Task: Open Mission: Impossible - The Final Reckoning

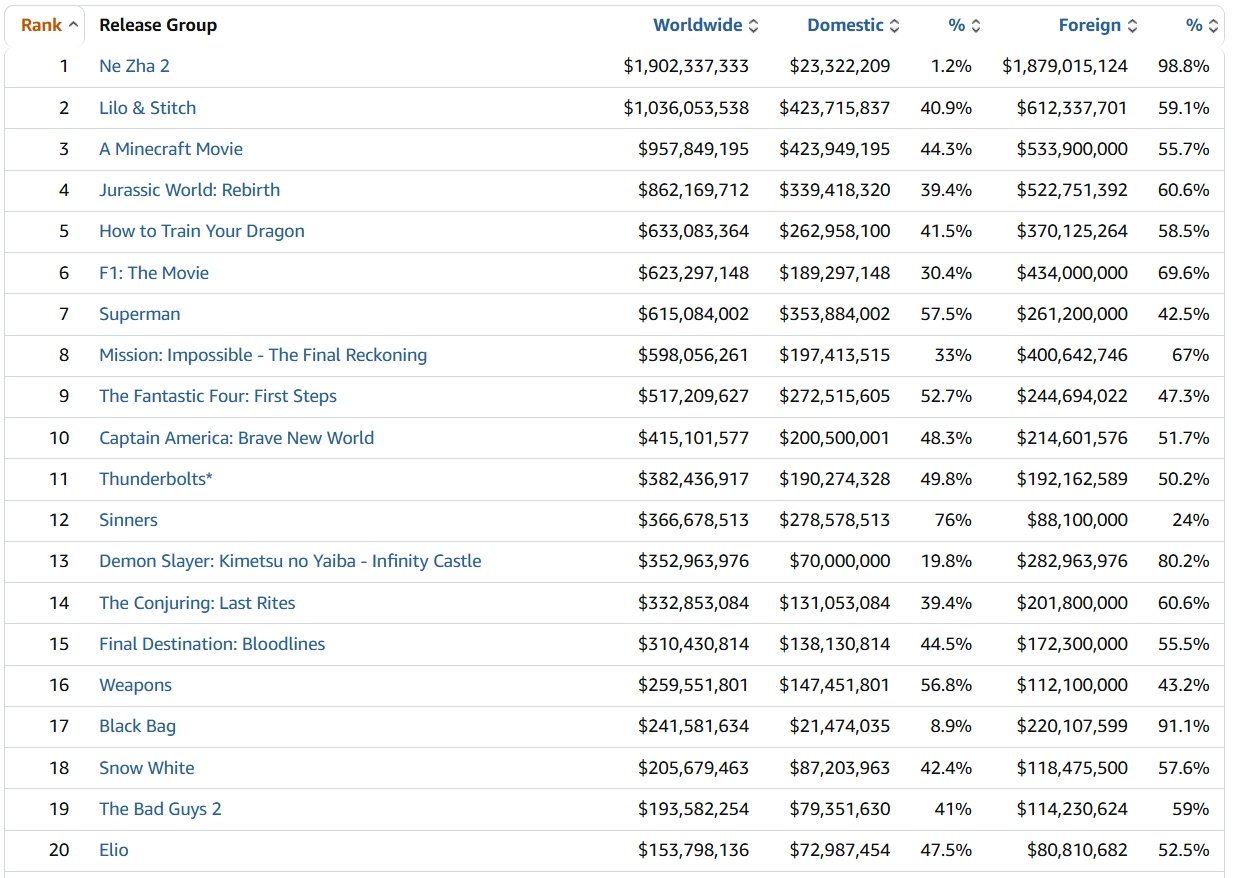Action: pos(263,355)
